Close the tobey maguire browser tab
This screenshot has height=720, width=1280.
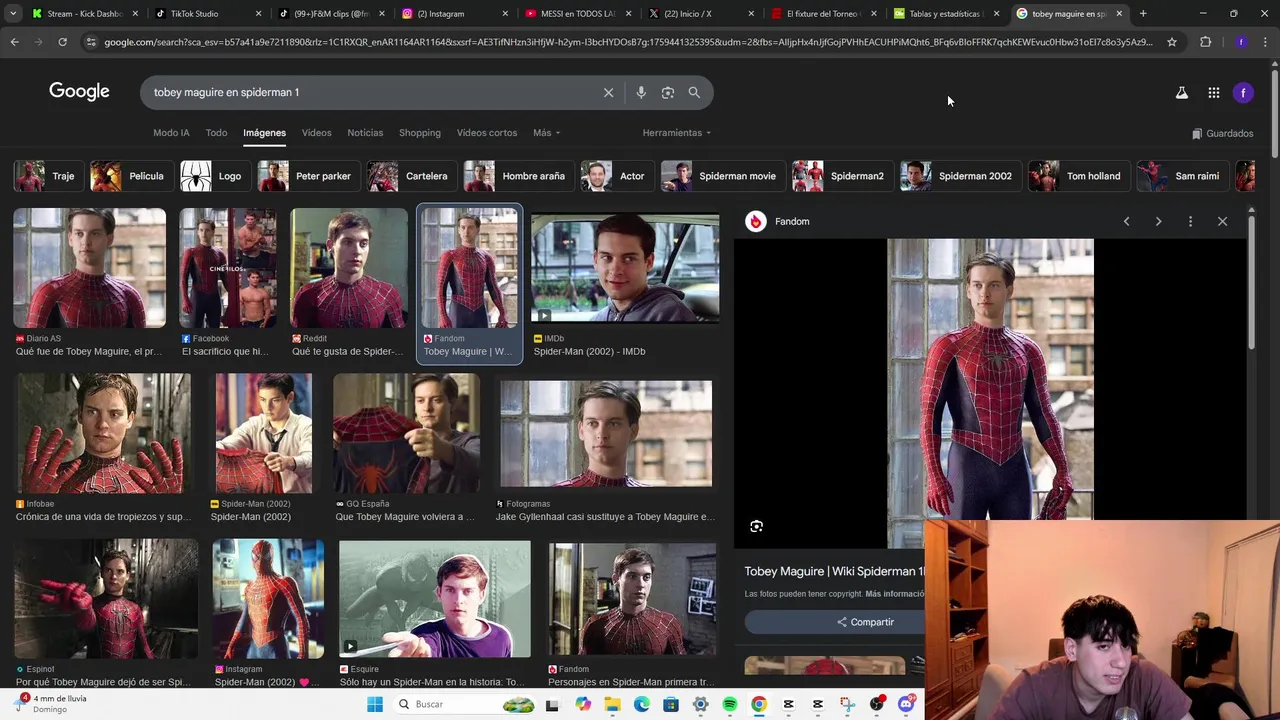click(1119, 14)
